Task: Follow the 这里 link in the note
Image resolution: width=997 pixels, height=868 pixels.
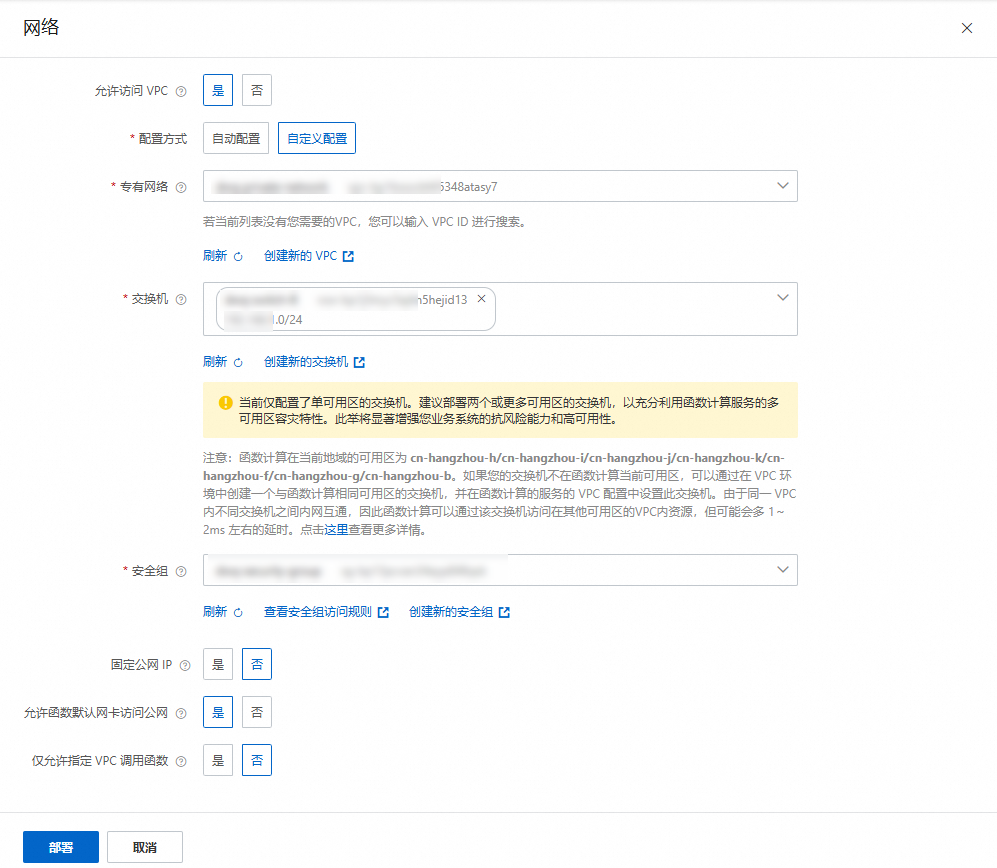Action: pyautogui.click(x=336, y=530)
